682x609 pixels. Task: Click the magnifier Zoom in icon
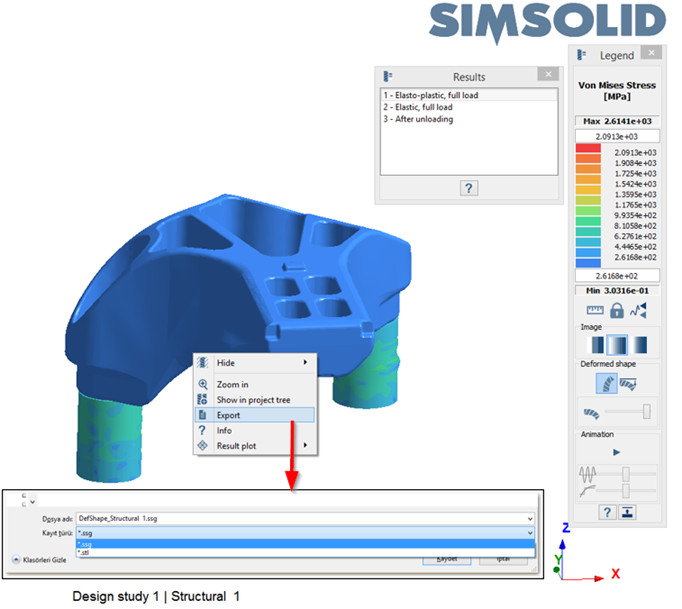[203, 384]
